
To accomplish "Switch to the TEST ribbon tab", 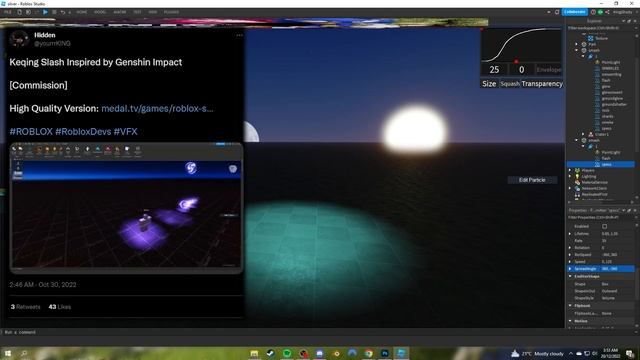I will (x=138, y=12).
